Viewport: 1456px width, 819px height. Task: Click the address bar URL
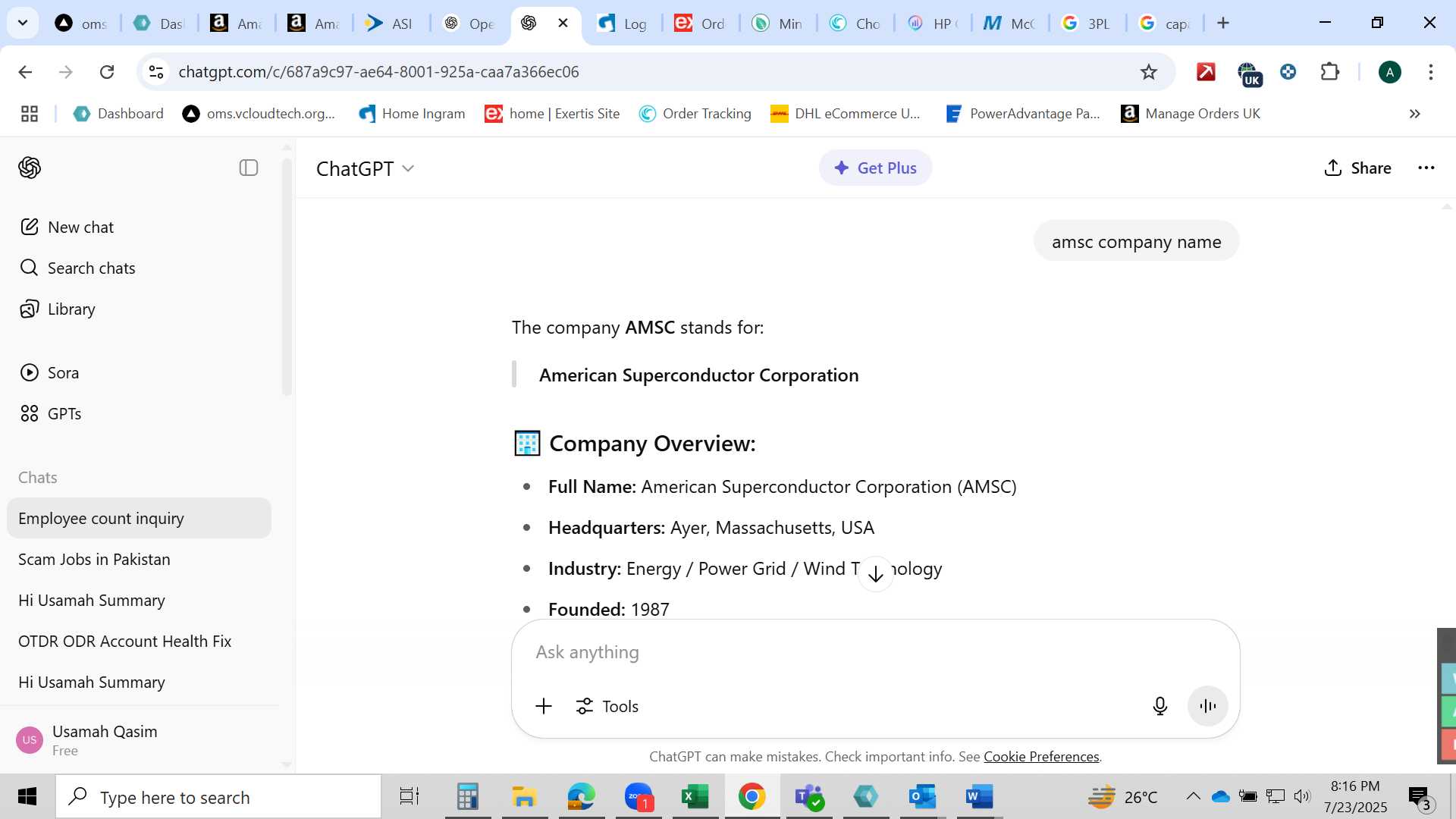point(378,72)
